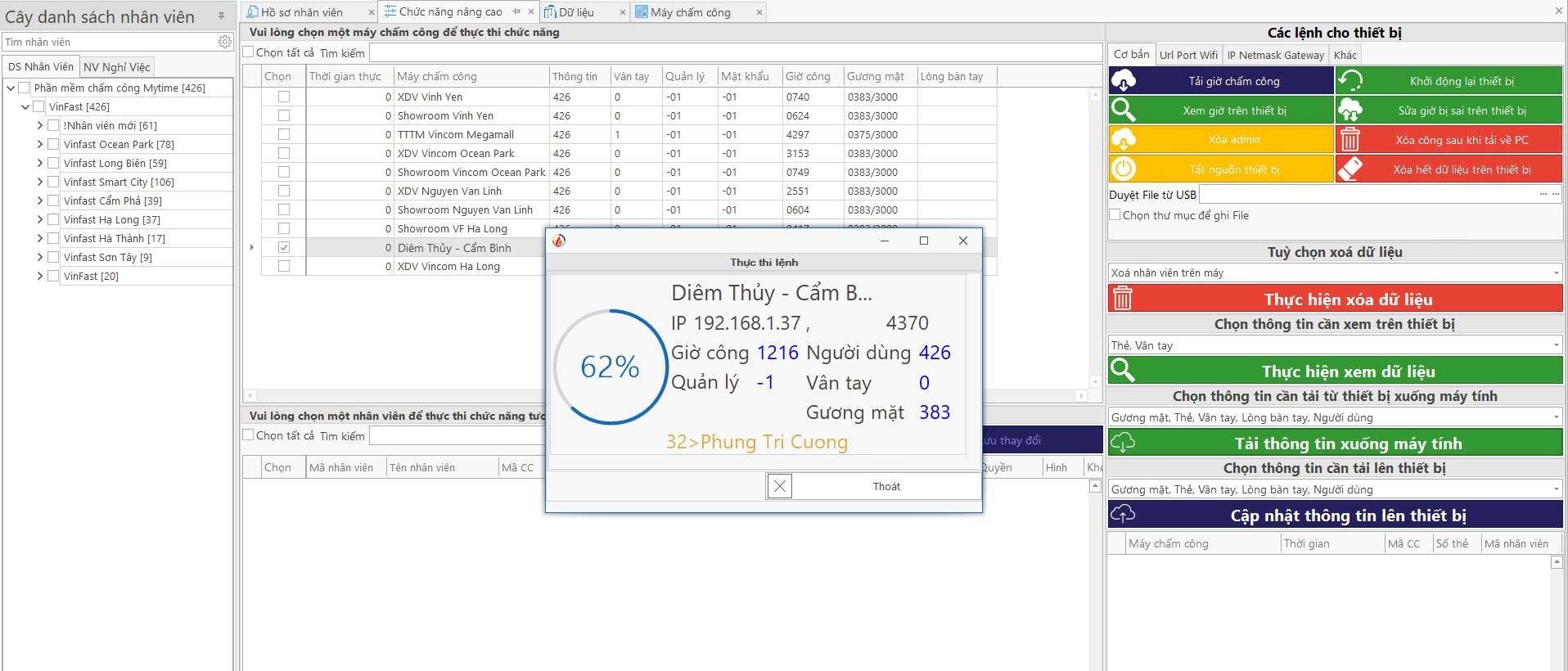Image resolution: width=1568 pixels, height=671 pixels.
Task: Expand the Vinfast Smart City tree node
Action: tap(39, 182)
